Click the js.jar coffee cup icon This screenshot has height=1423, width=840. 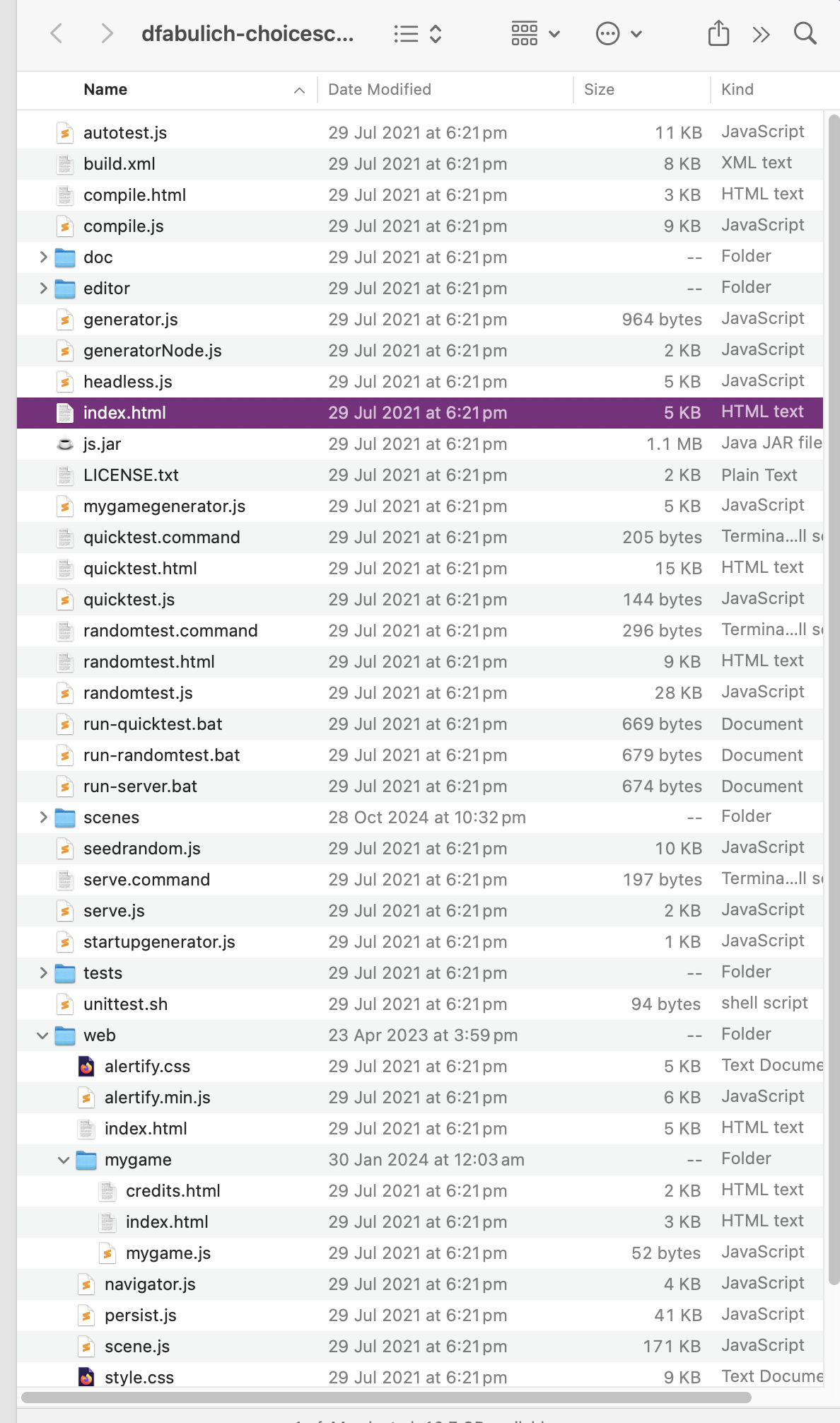click(64, 444)
